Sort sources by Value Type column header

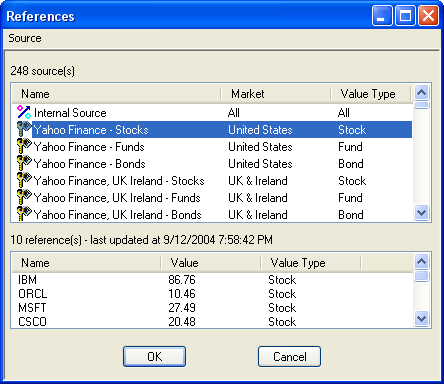pos(371,94)
